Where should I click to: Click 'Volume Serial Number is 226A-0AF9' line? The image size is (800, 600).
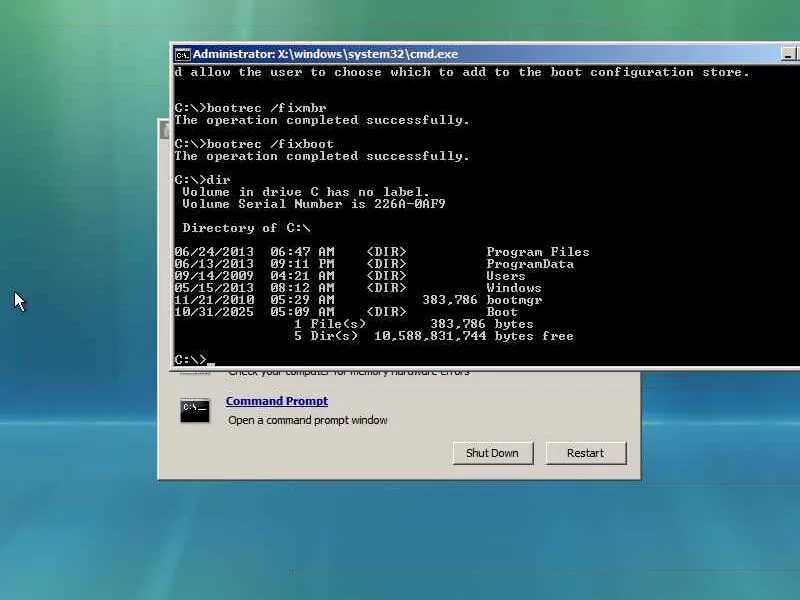click(314, 204)
